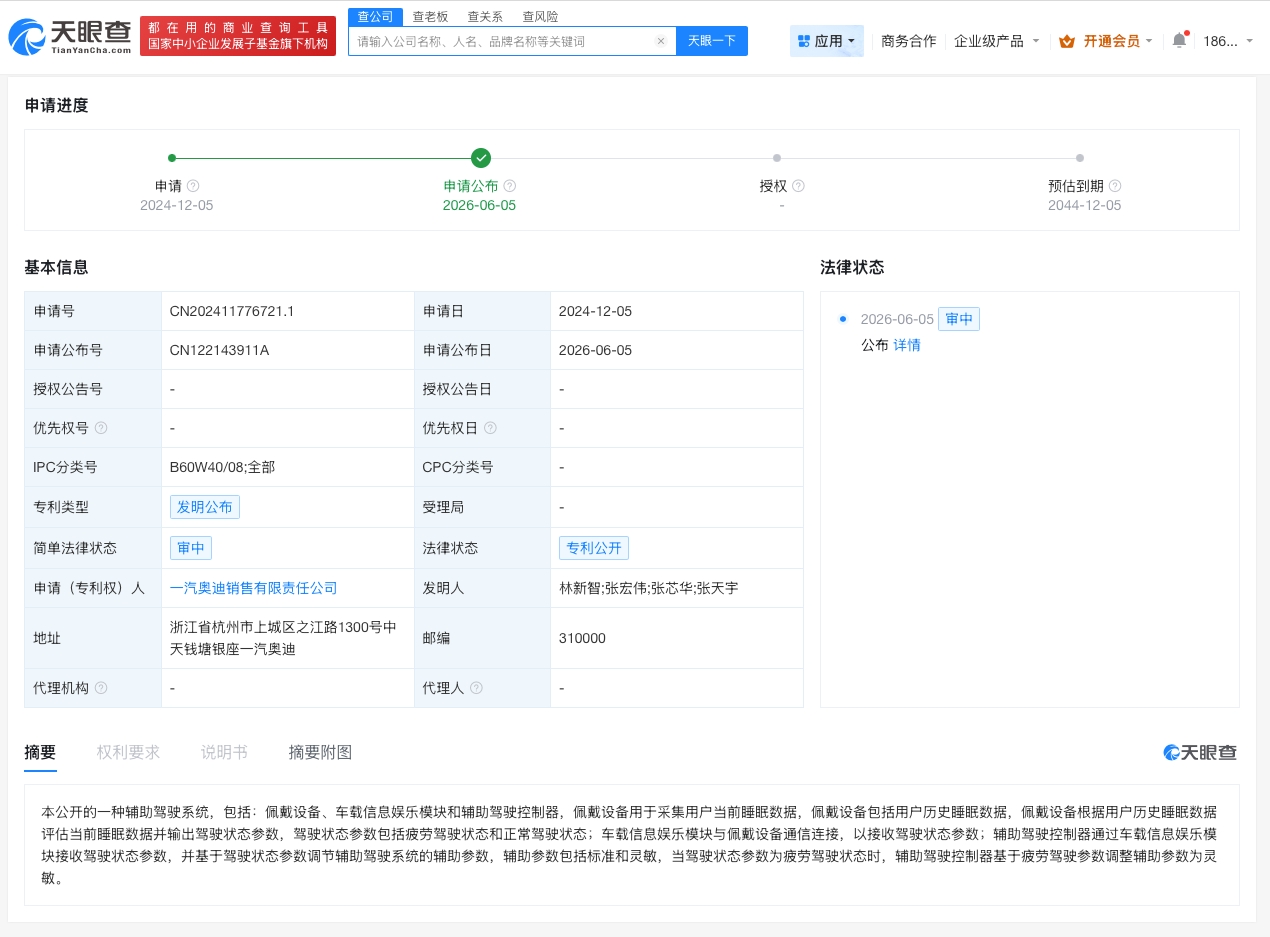Click the 2026-06-05 legal status date
This screenshot has height=937, width=1270.
point(897,319)
